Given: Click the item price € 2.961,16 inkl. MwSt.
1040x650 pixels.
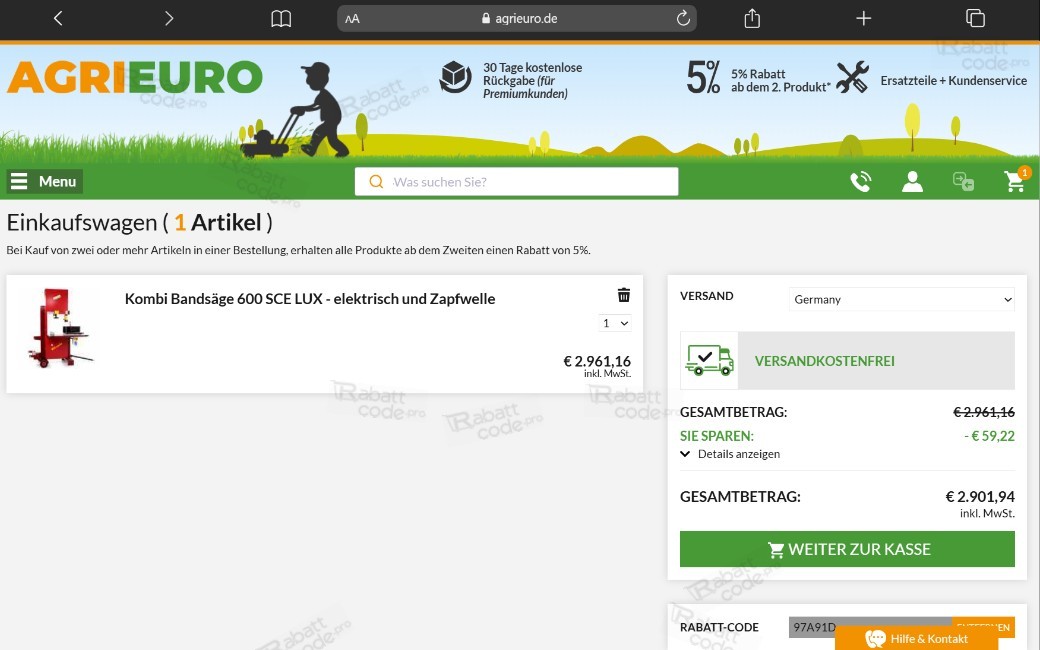Looking at the screenshot, I should coord(597,365).
